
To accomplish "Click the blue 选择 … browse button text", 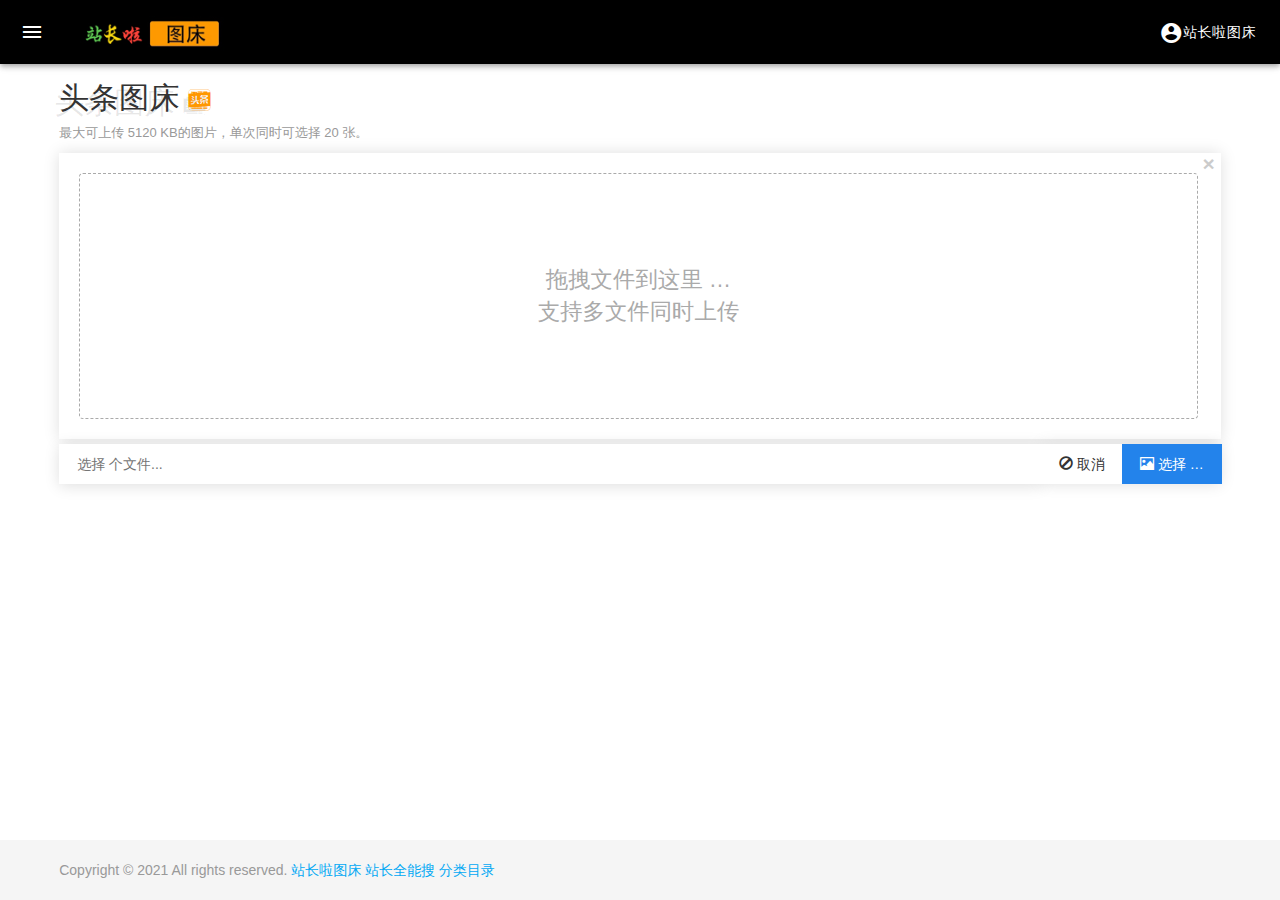I will pos(1181,464).
